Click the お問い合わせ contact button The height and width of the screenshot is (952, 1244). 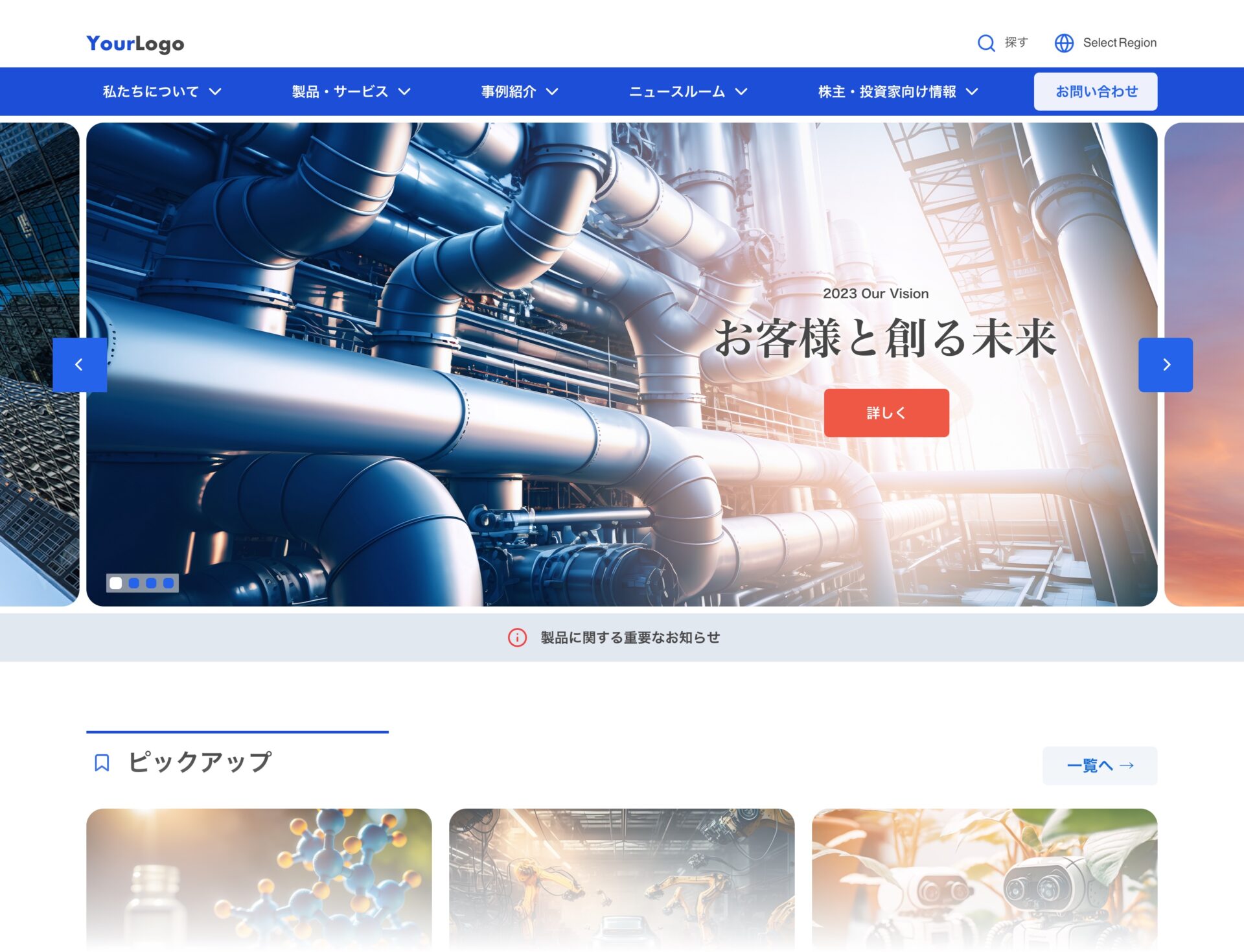1096,91
